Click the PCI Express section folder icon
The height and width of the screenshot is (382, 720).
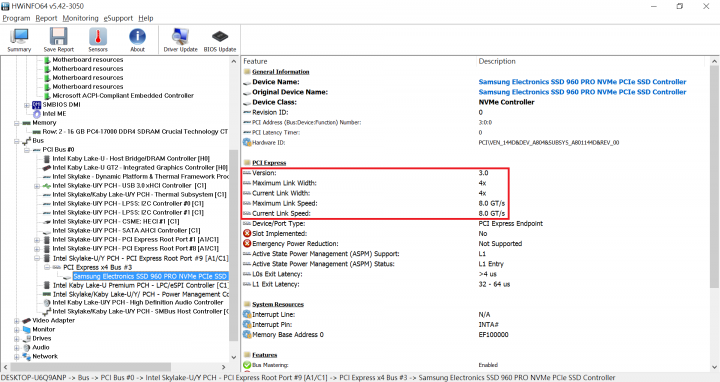(x=247, y=163)
